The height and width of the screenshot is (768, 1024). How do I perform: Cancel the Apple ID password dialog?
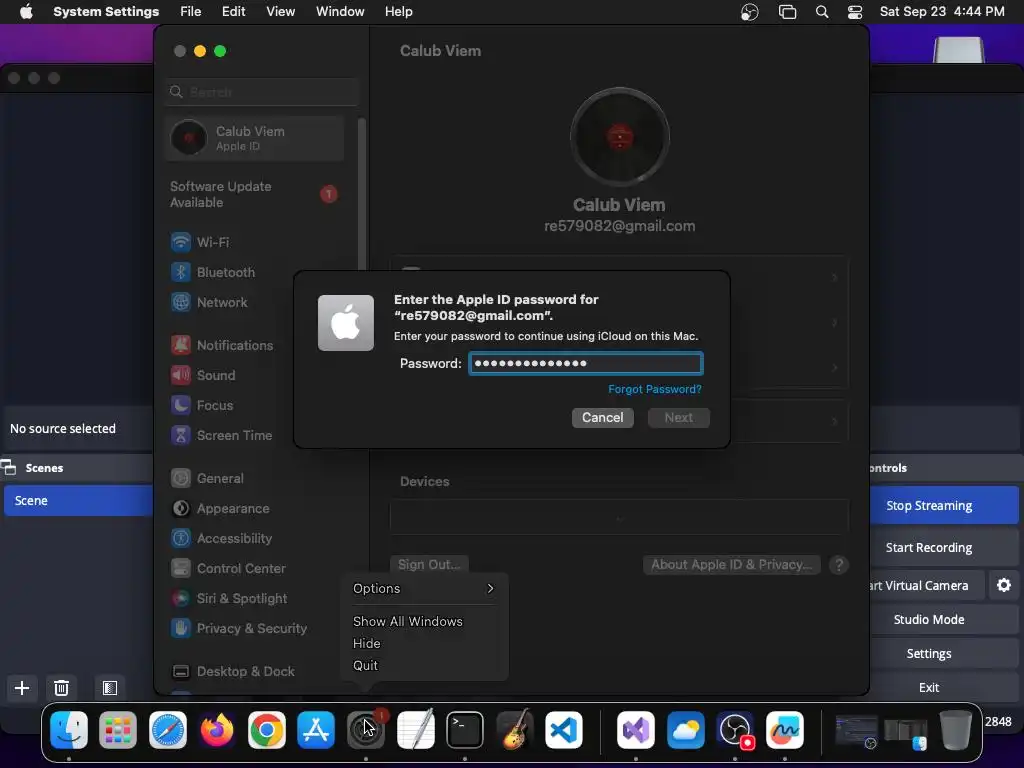[603, 417]
